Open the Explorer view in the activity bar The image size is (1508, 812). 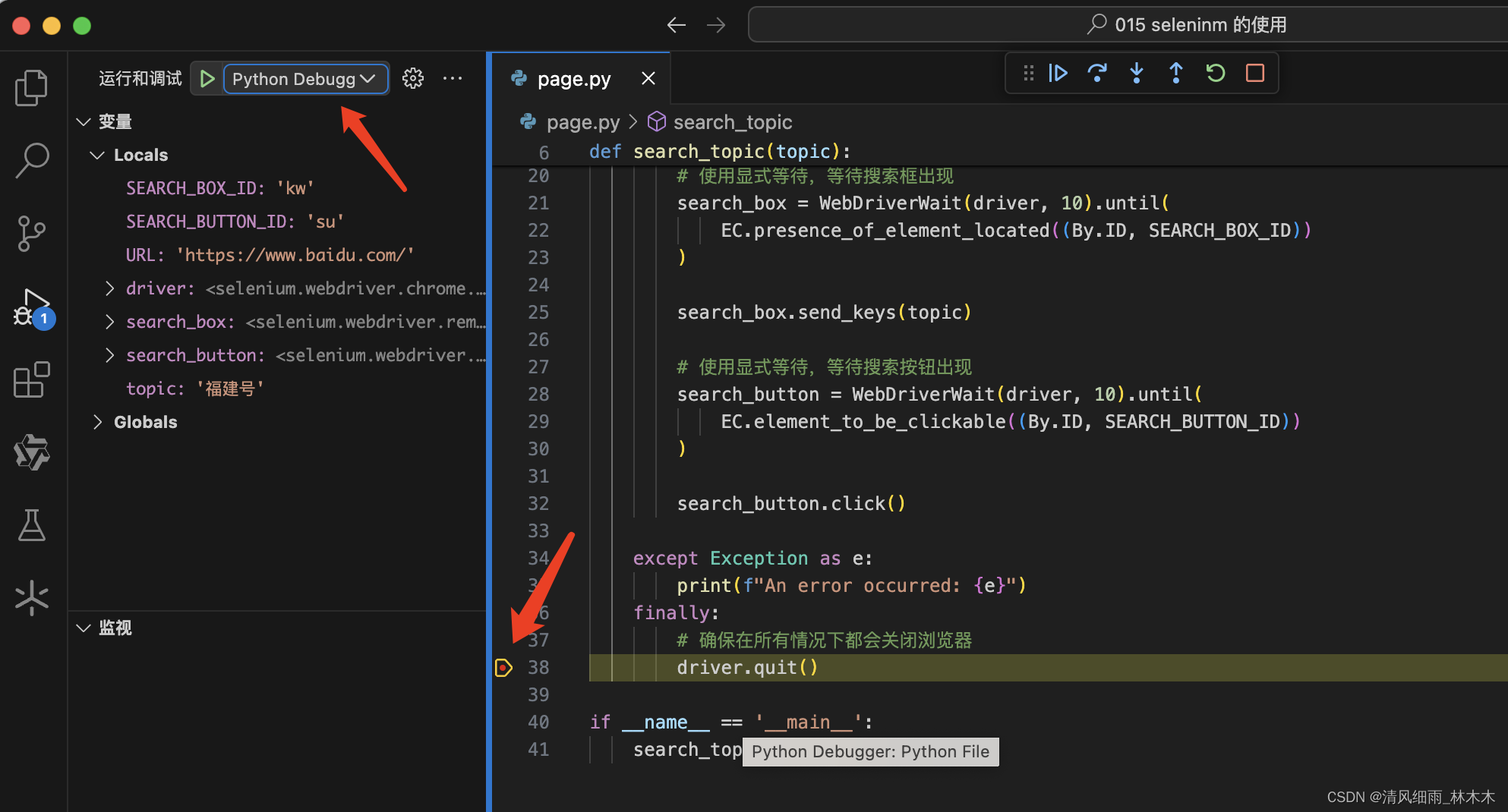point(31,88)
